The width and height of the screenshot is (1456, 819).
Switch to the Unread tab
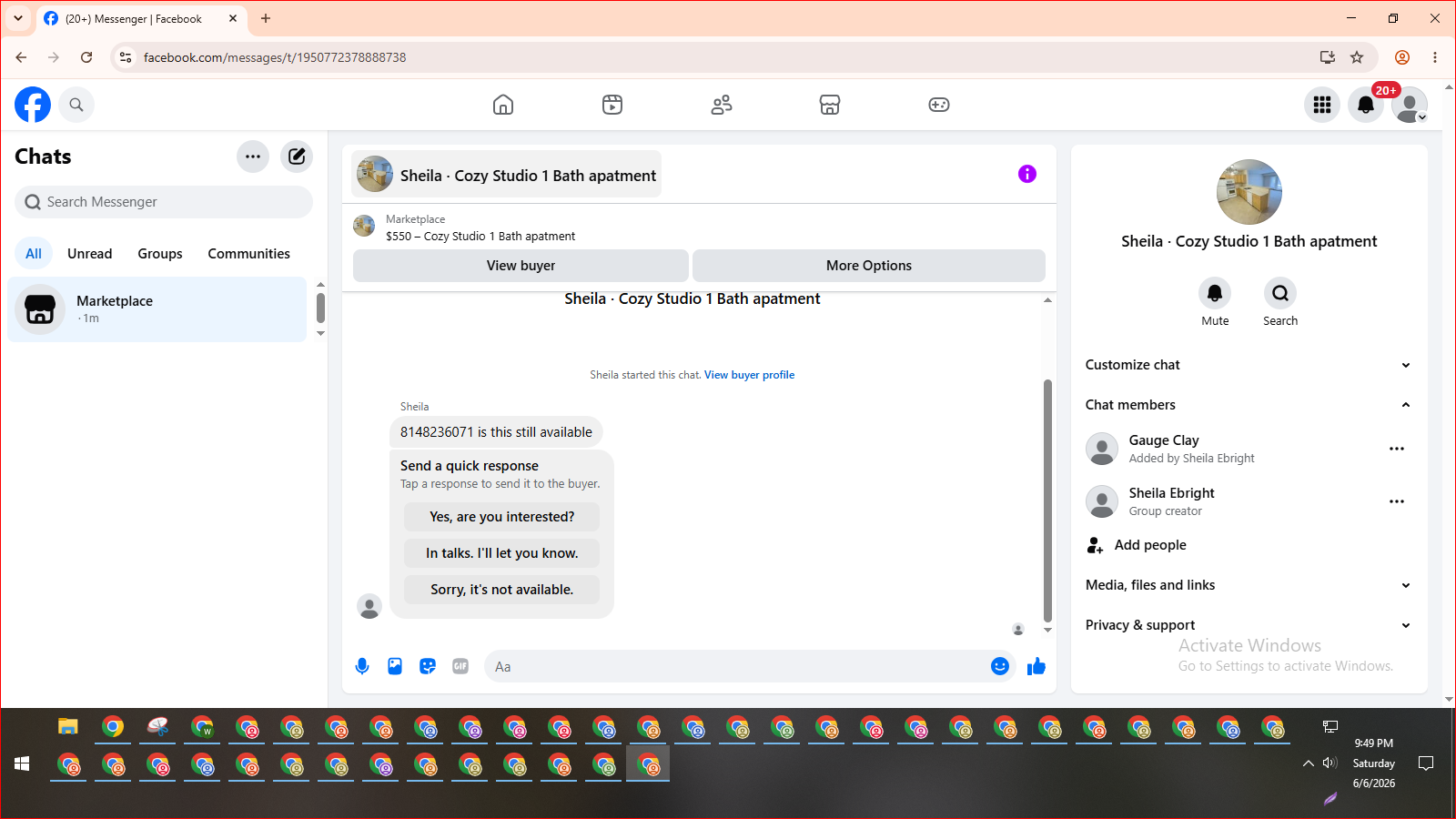(x=90, y=254)
